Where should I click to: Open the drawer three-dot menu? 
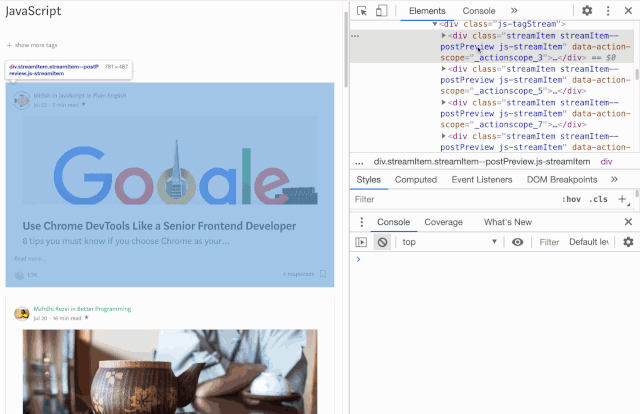click(362, 222)
